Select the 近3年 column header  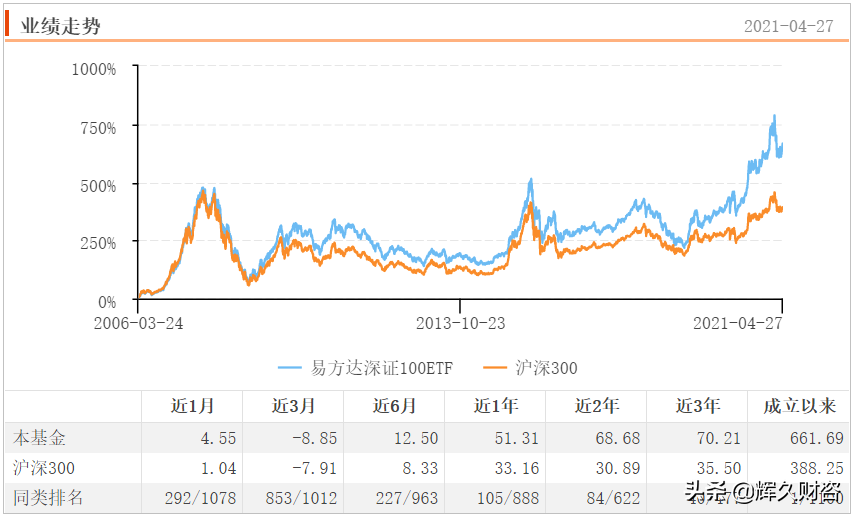coord(698,406)
